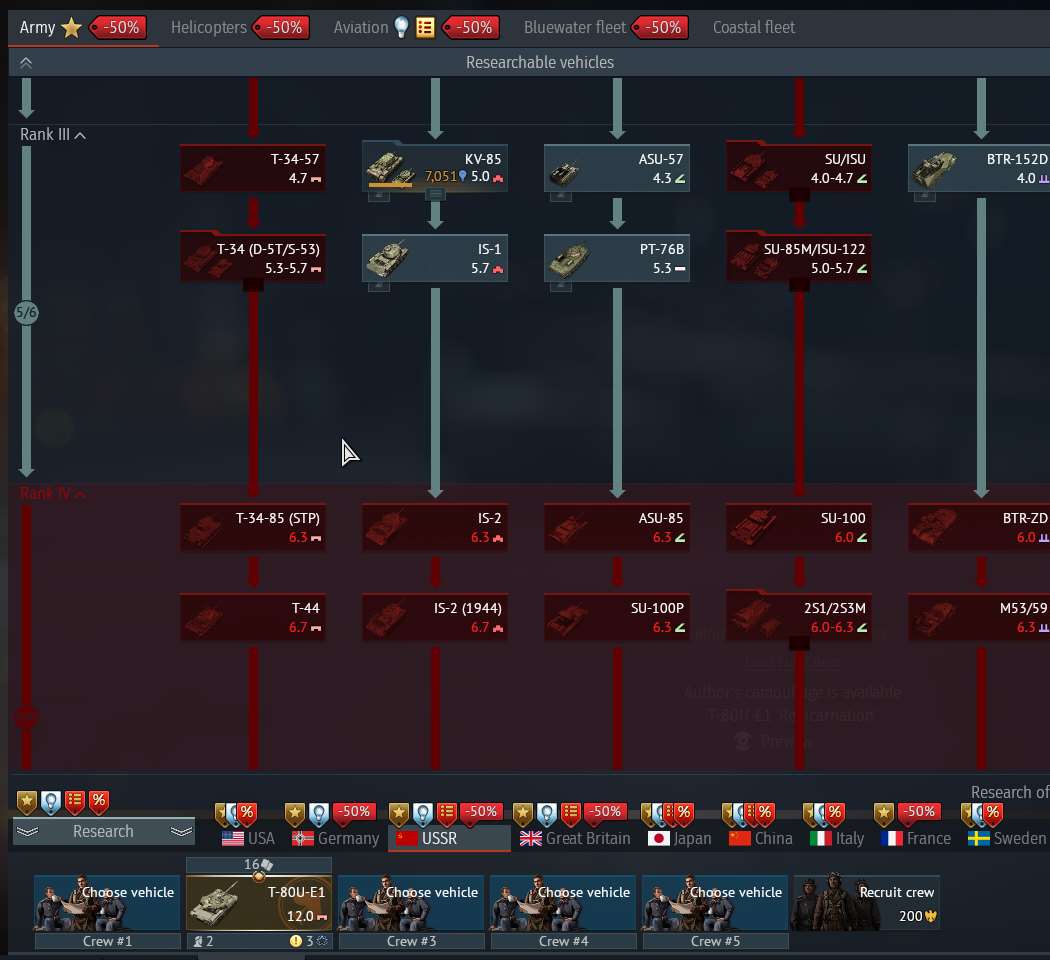The width and height of the screenshot is (1050, 960).
Task: Click the gold star badge above France
Action: [x=884, y=814]
